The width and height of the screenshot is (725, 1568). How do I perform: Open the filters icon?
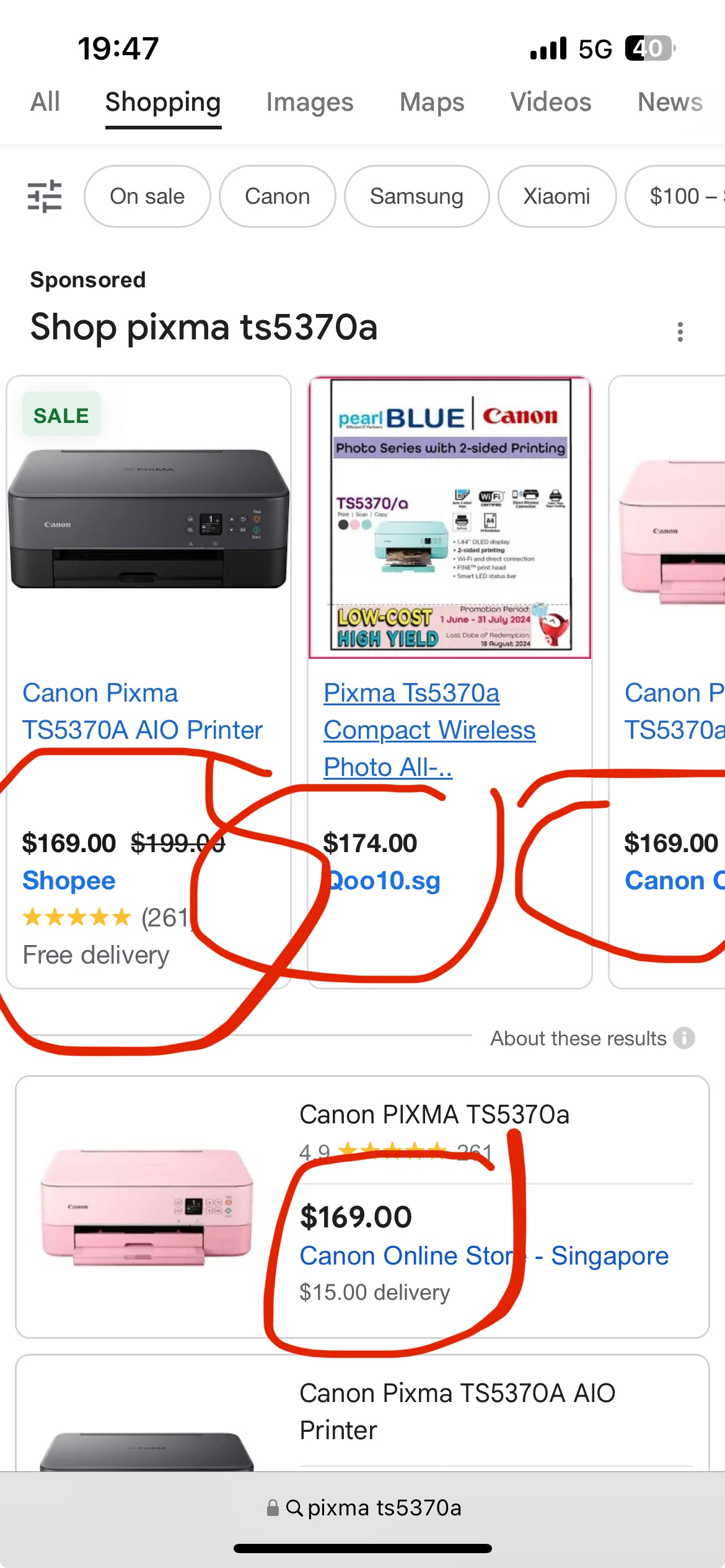pos(44,196)
